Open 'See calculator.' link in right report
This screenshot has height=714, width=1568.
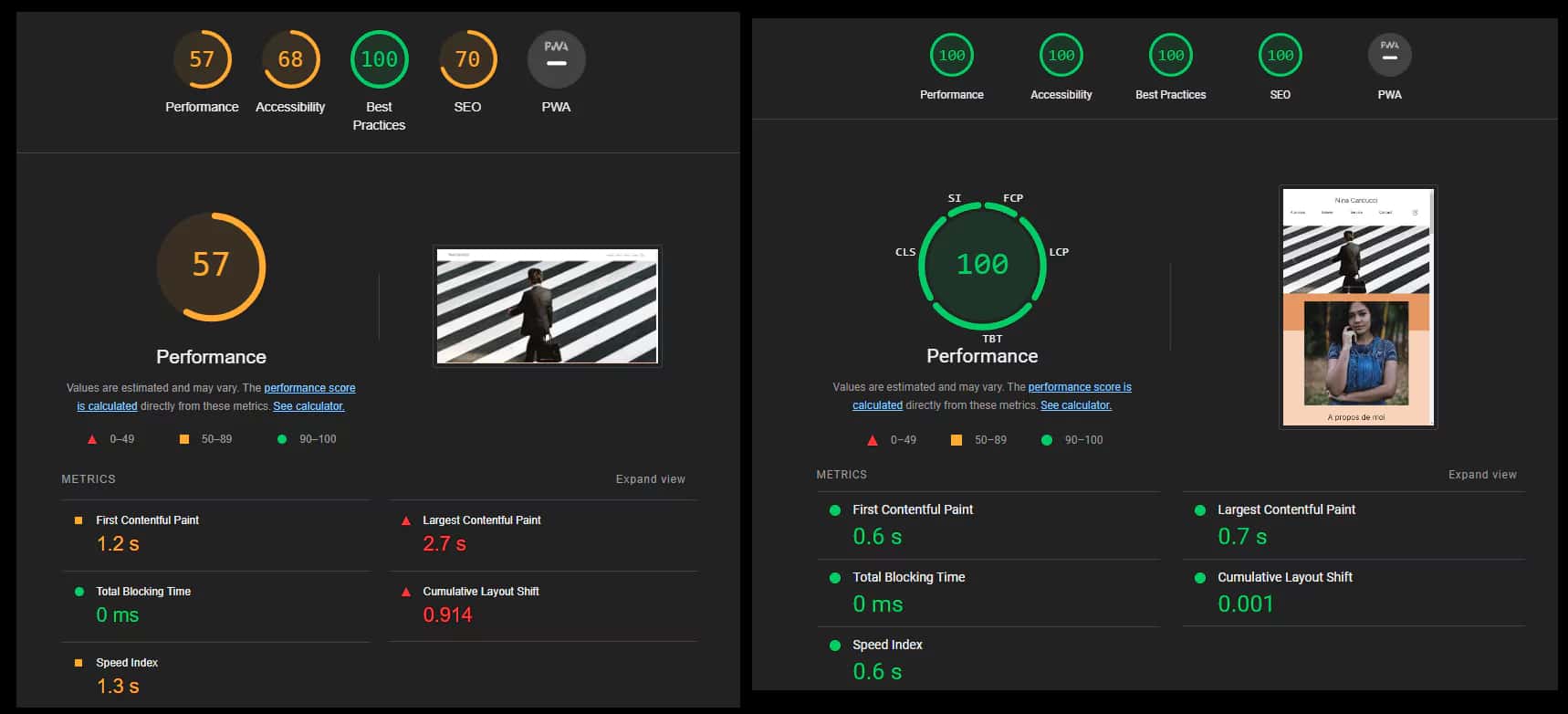point(1076,405)
